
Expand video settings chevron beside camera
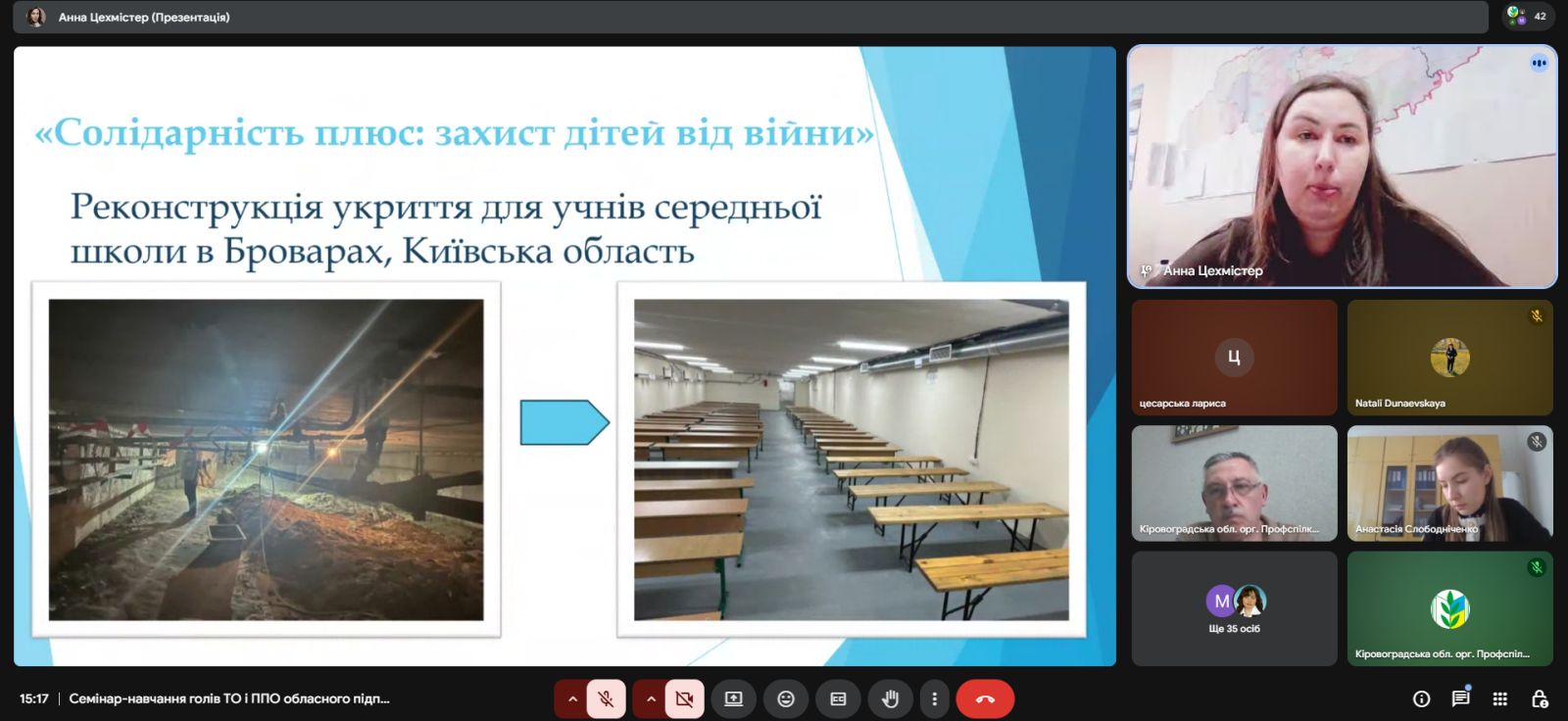coord(651,698)
